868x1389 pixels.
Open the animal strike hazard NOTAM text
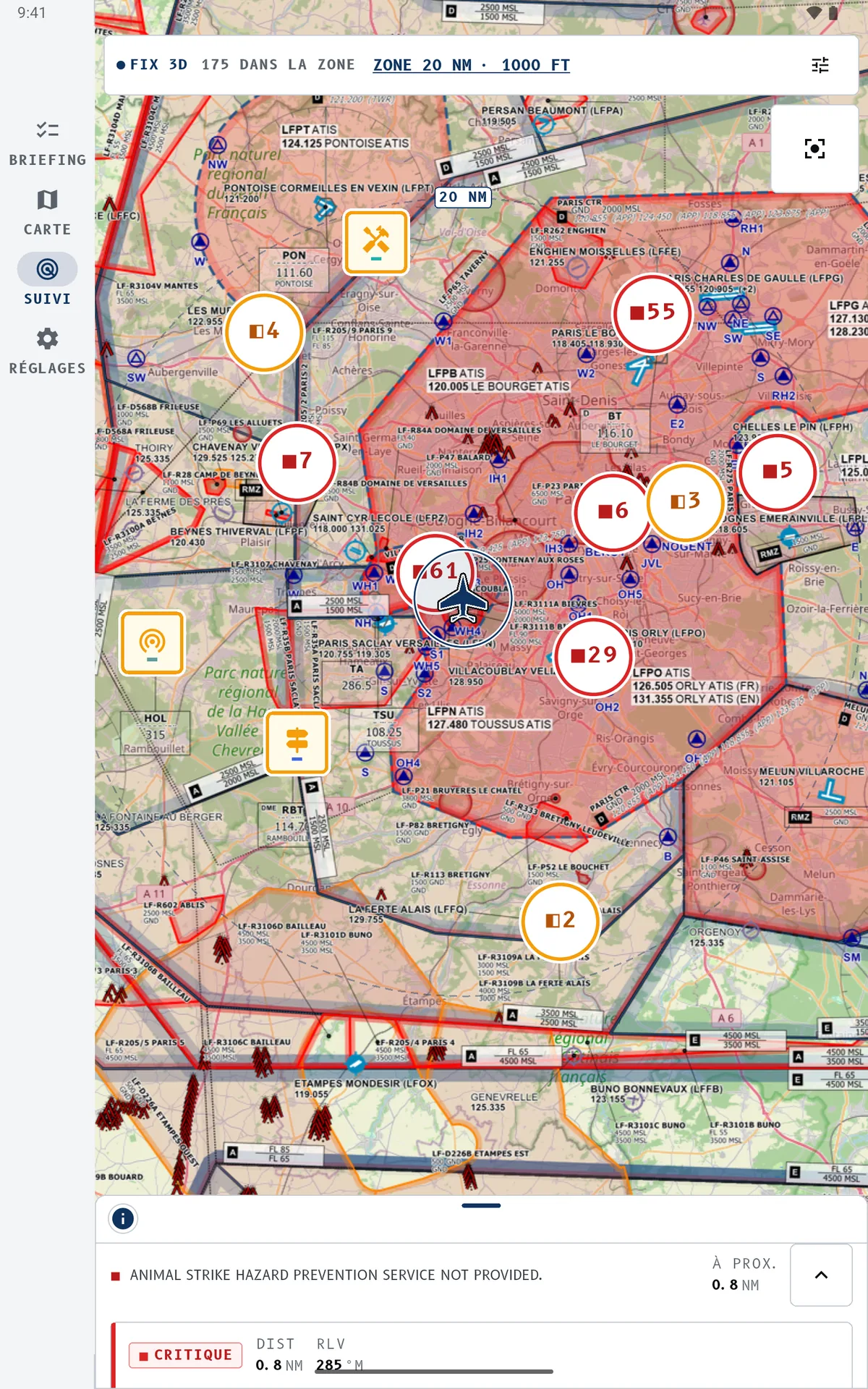[336, 1275]
